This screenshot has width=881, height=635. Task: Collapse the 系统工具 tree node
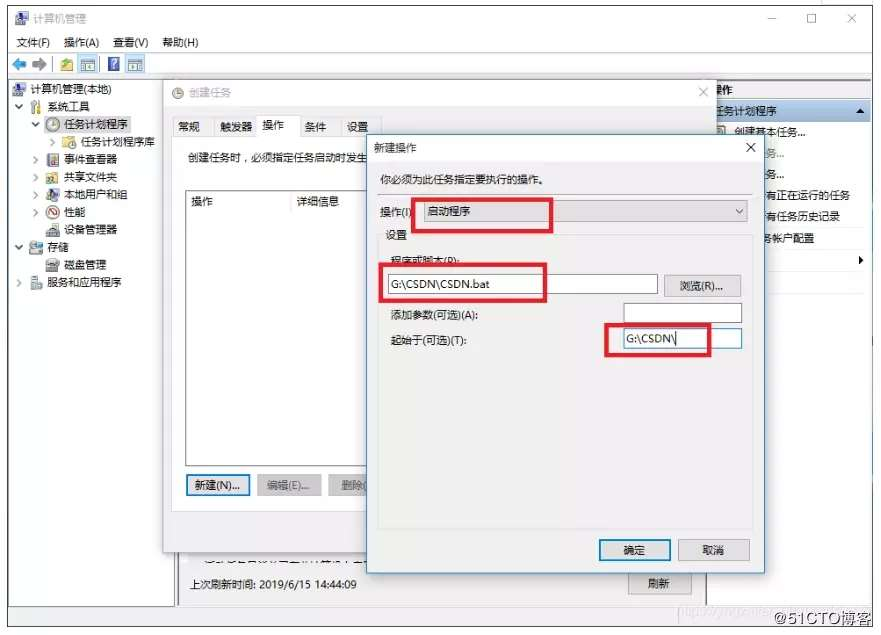(x=19, y=106)
